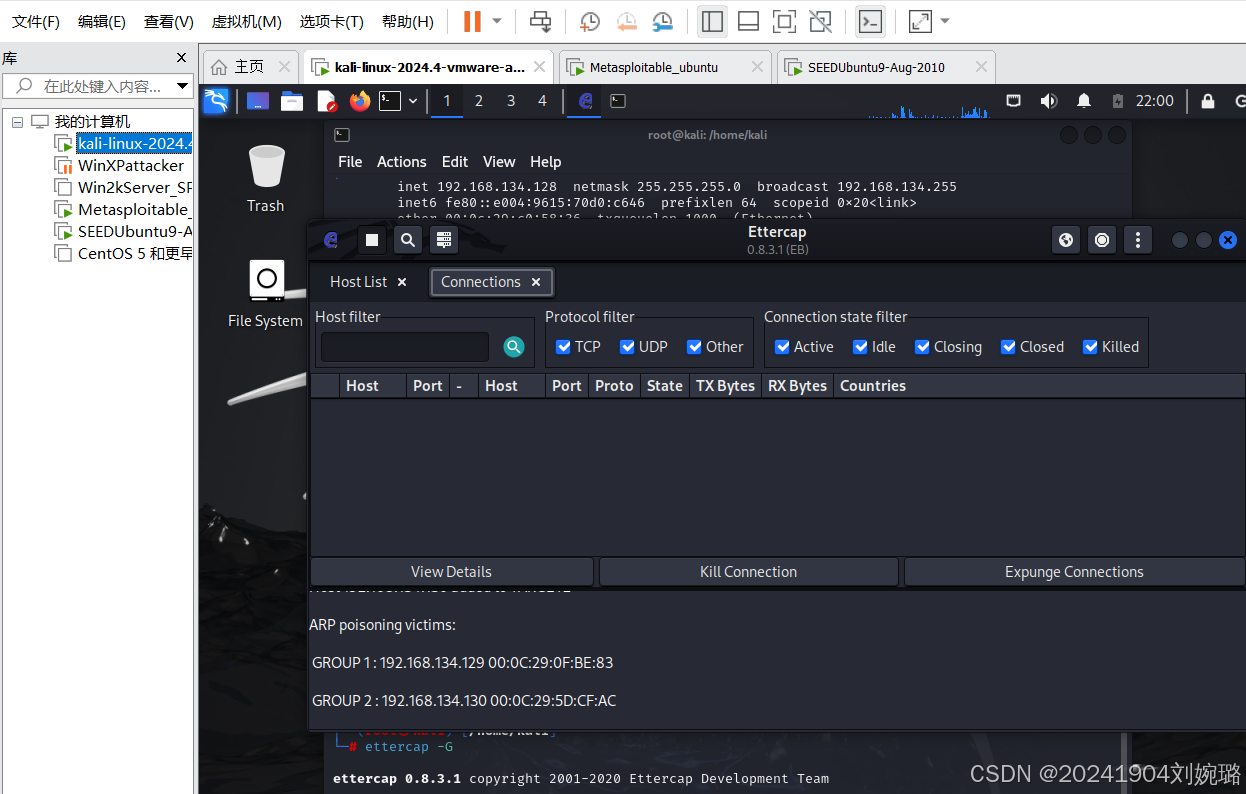Open the snapshot manager wrench-clock icon
The width and height of the screenshot is (1246, 794).
[x=662, y=21]
